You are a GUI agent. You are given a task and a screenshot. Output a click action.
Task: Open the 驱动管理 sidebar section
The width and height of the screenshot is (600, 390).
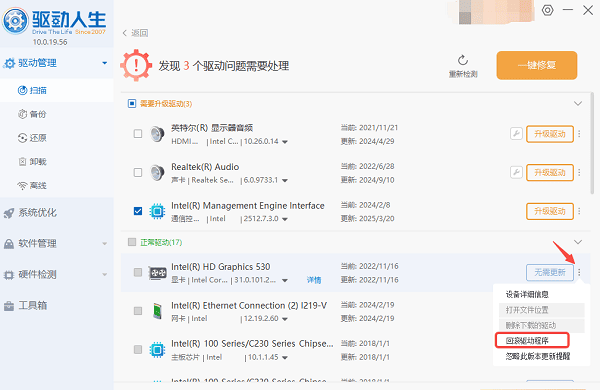57,63
